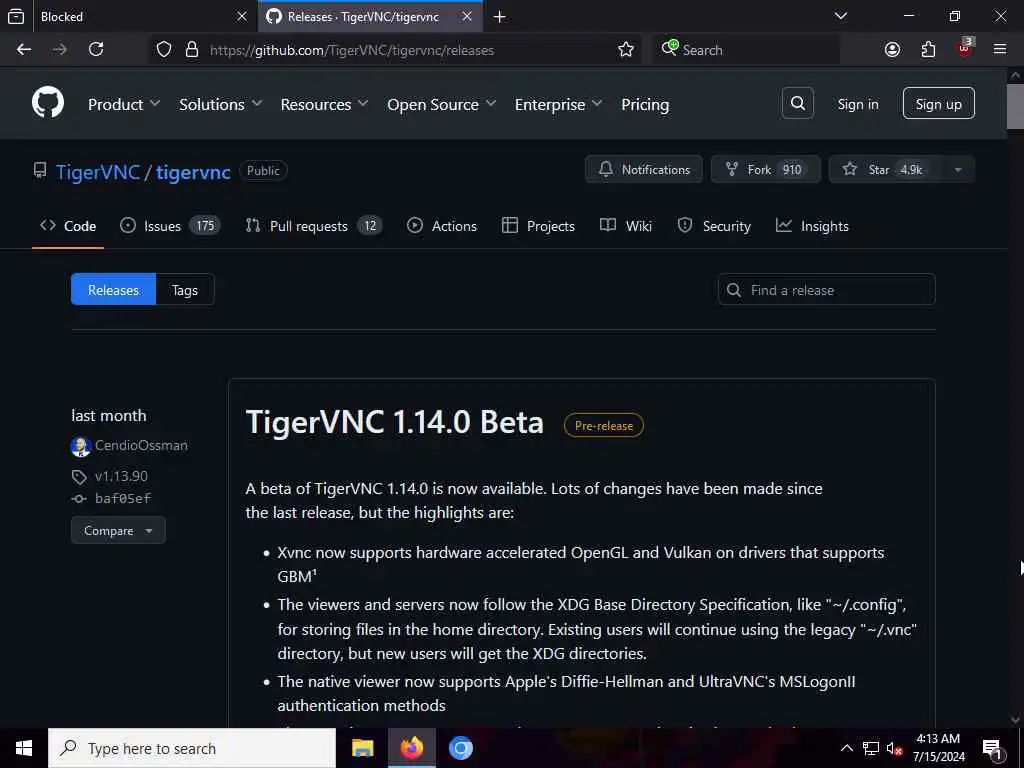Expand the Product menu
Screen dimensions: 1024x768
[x=124, y=104]
